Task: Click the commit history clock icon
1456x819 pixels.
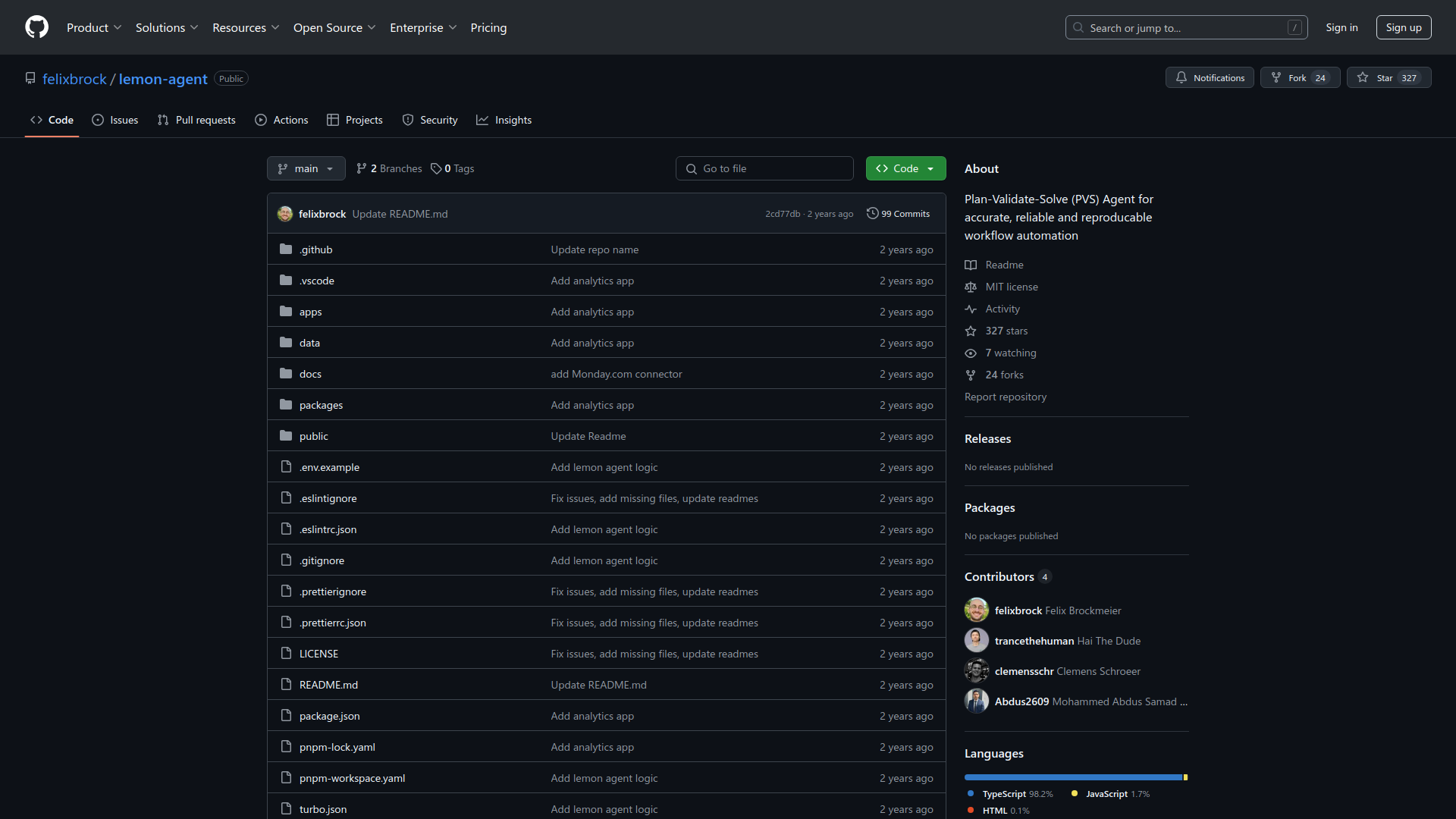Action: (x=872, y=213)
